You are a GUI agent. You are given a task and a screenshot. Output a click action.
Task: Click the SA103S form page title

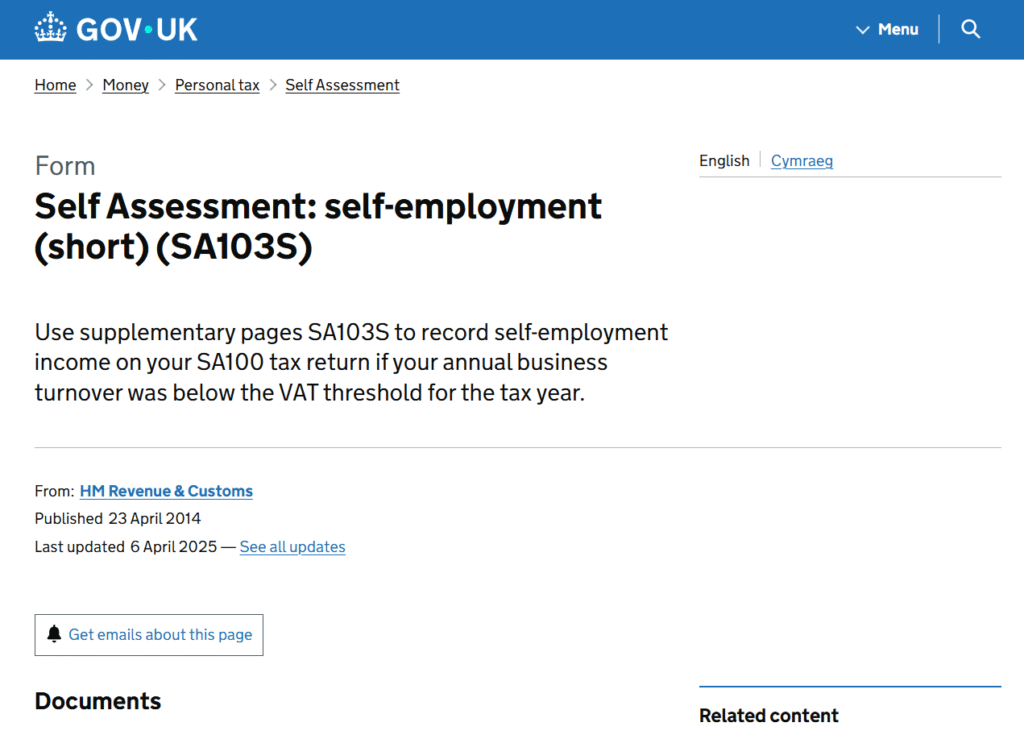[x=318, y=226]
